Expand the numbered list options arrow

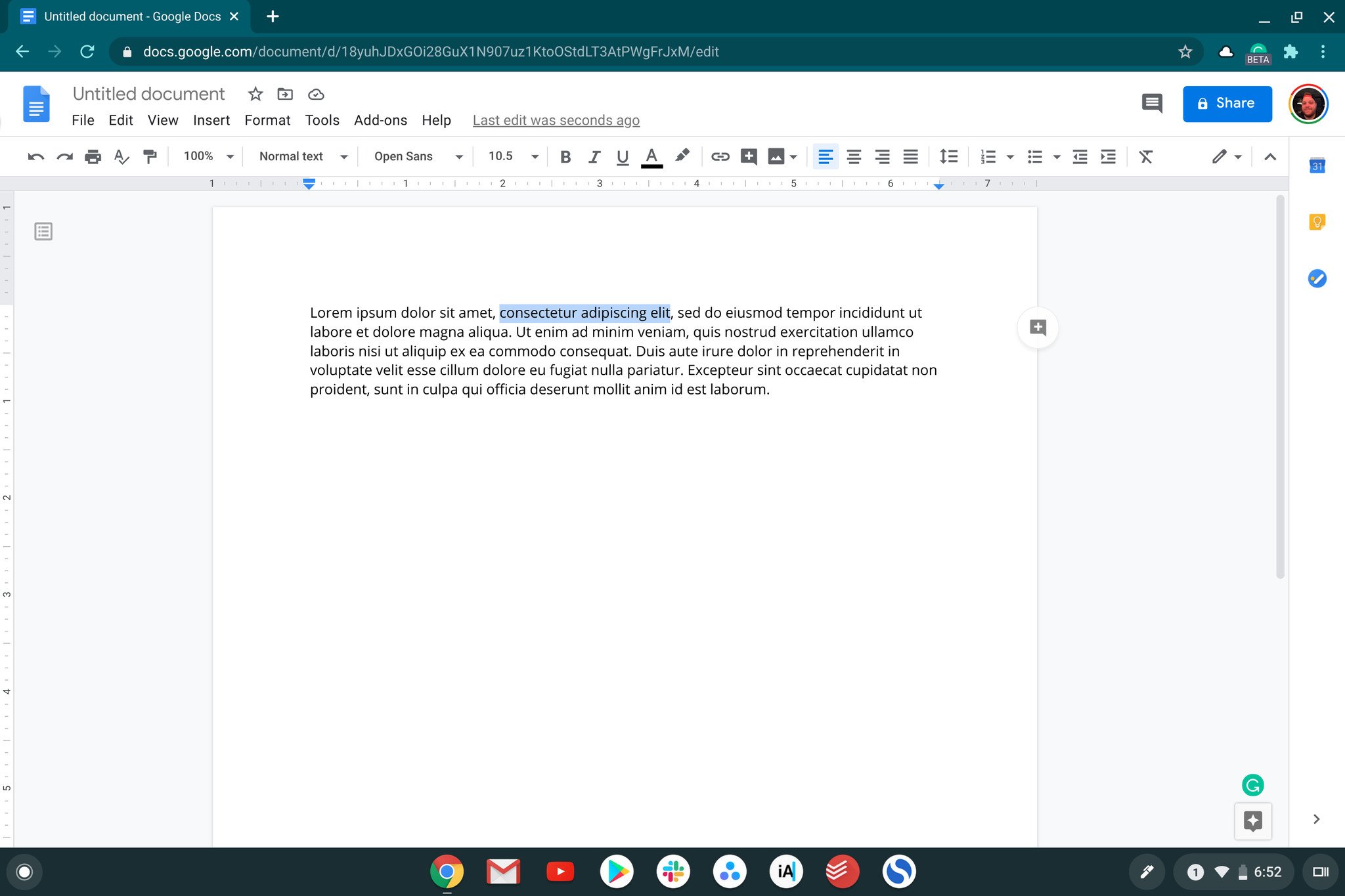click(x=1010, y=157)
